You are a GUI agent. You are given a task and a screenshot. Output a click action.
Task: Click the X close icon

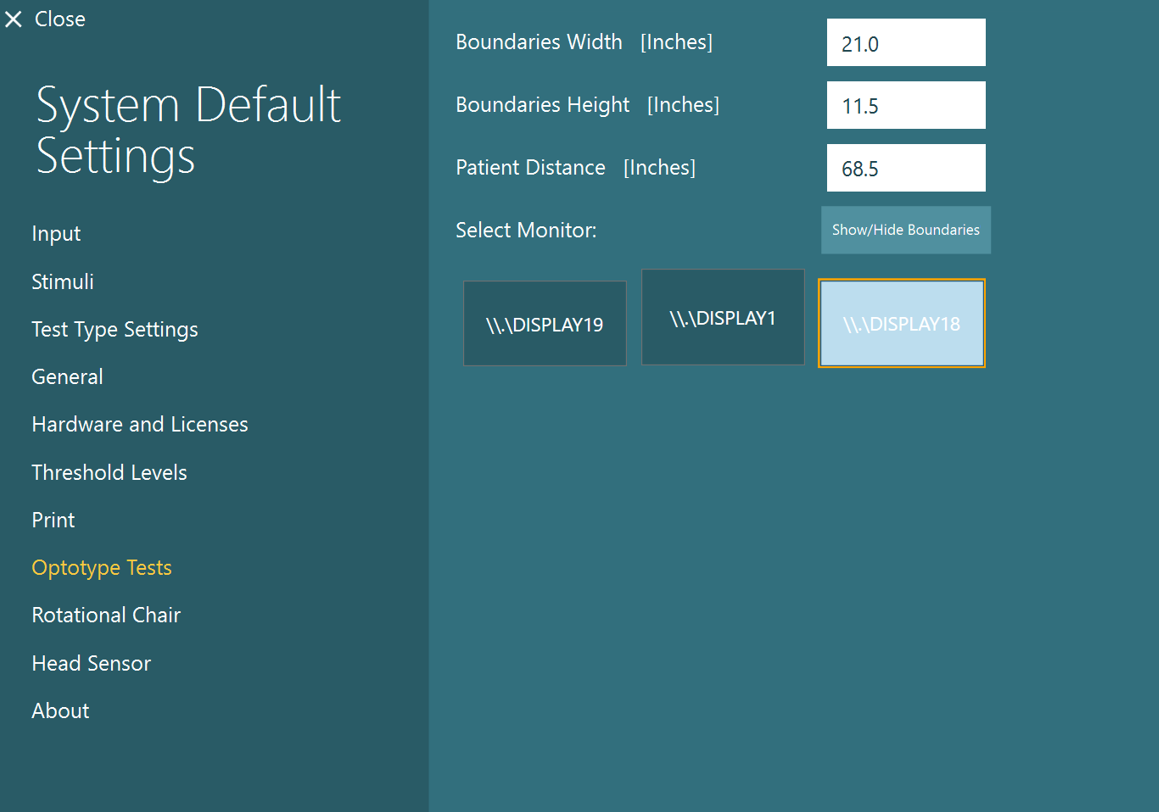[x=13, y=19]
